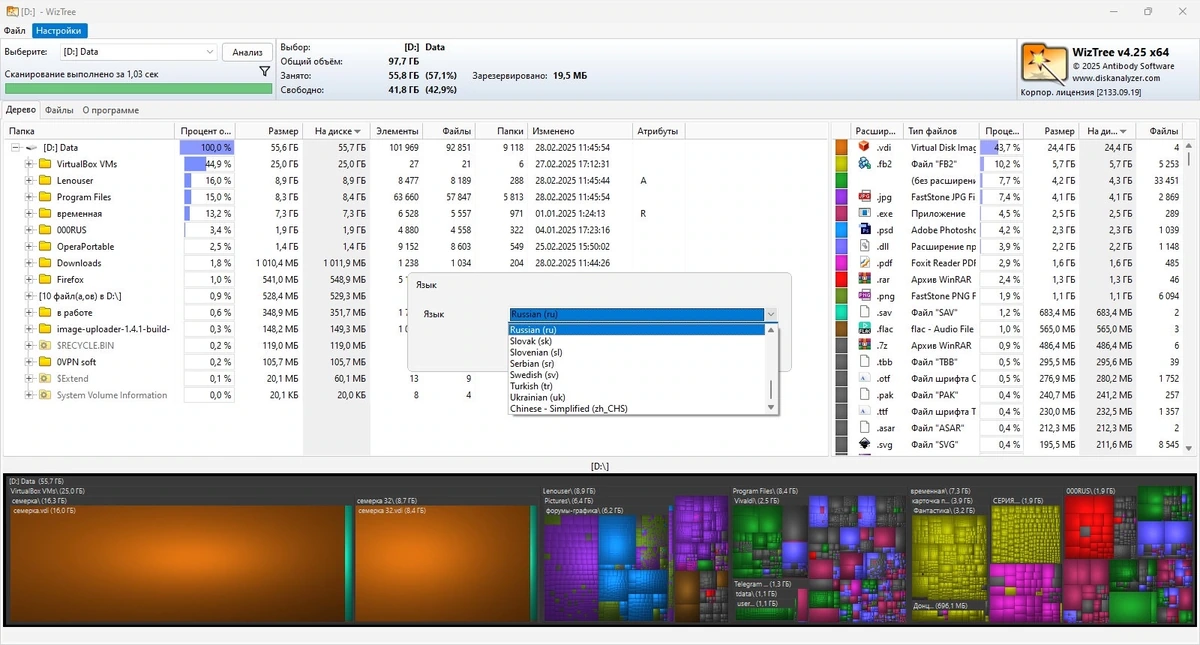Click the .jpg FastStone file icon
This screenshot has width=1200, height=645.
[865, 197]
